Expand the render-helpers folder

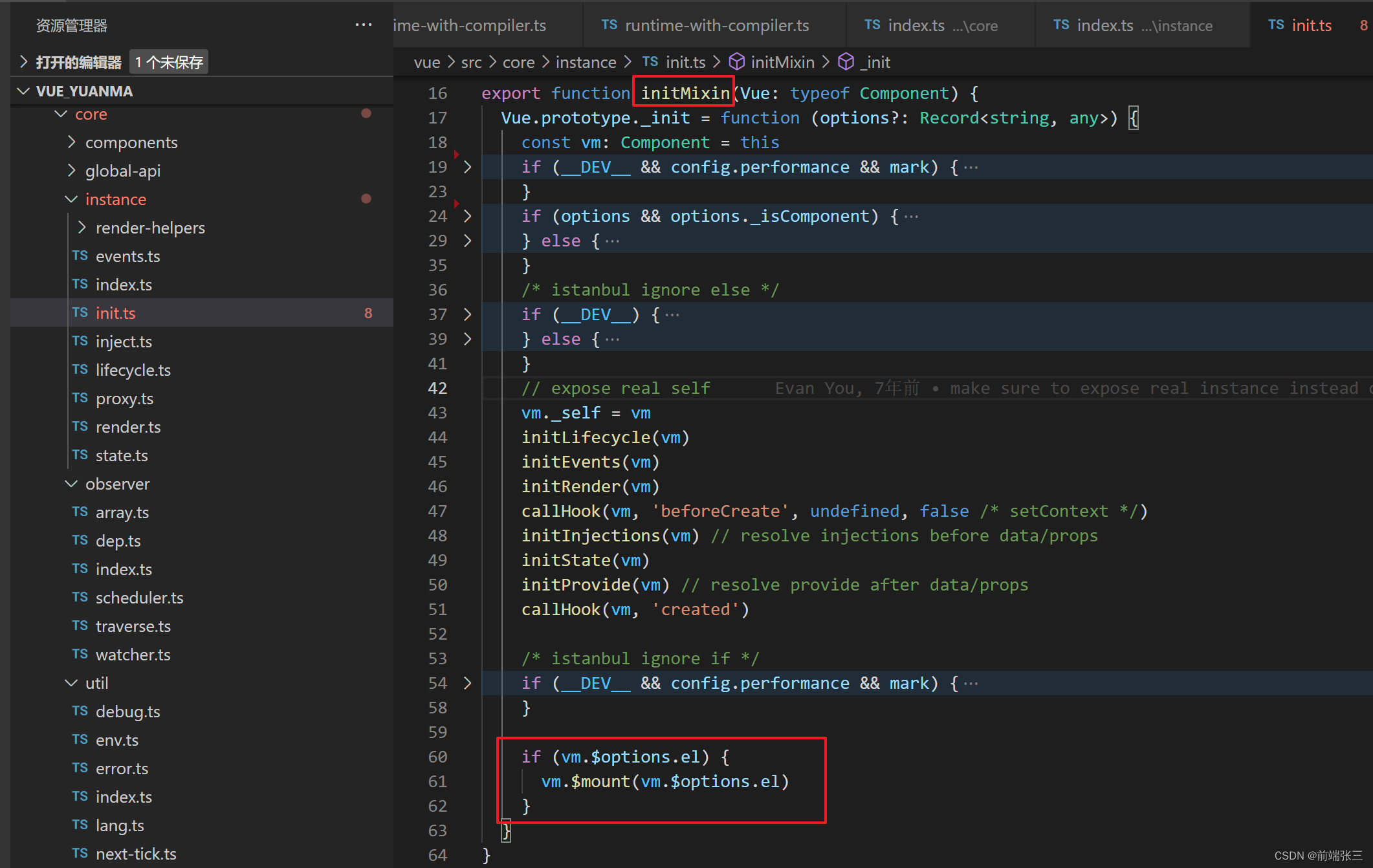82,228
